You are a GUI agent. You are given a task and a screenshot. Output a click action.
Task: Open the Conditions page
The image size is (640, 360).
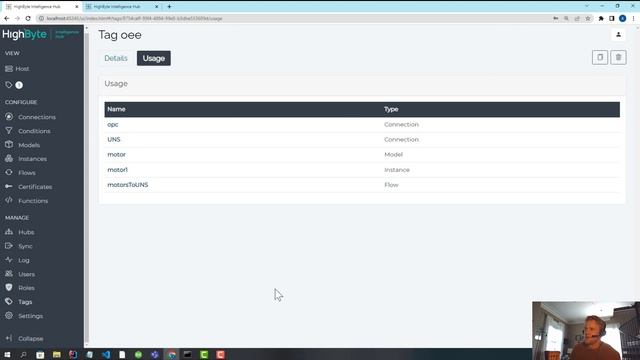click(28, 131)
